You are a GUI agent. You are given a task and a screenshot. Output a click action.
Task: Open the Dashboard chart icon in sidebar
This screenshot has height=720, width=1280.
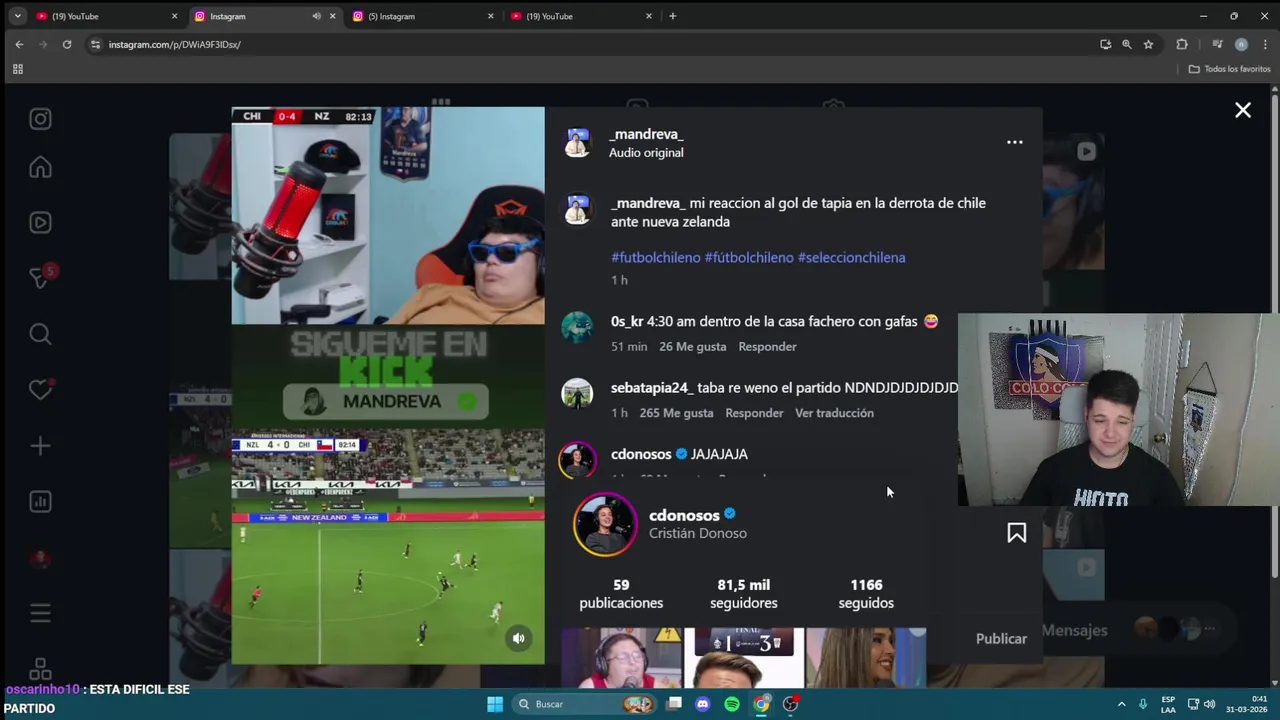[x=40, y=502]
